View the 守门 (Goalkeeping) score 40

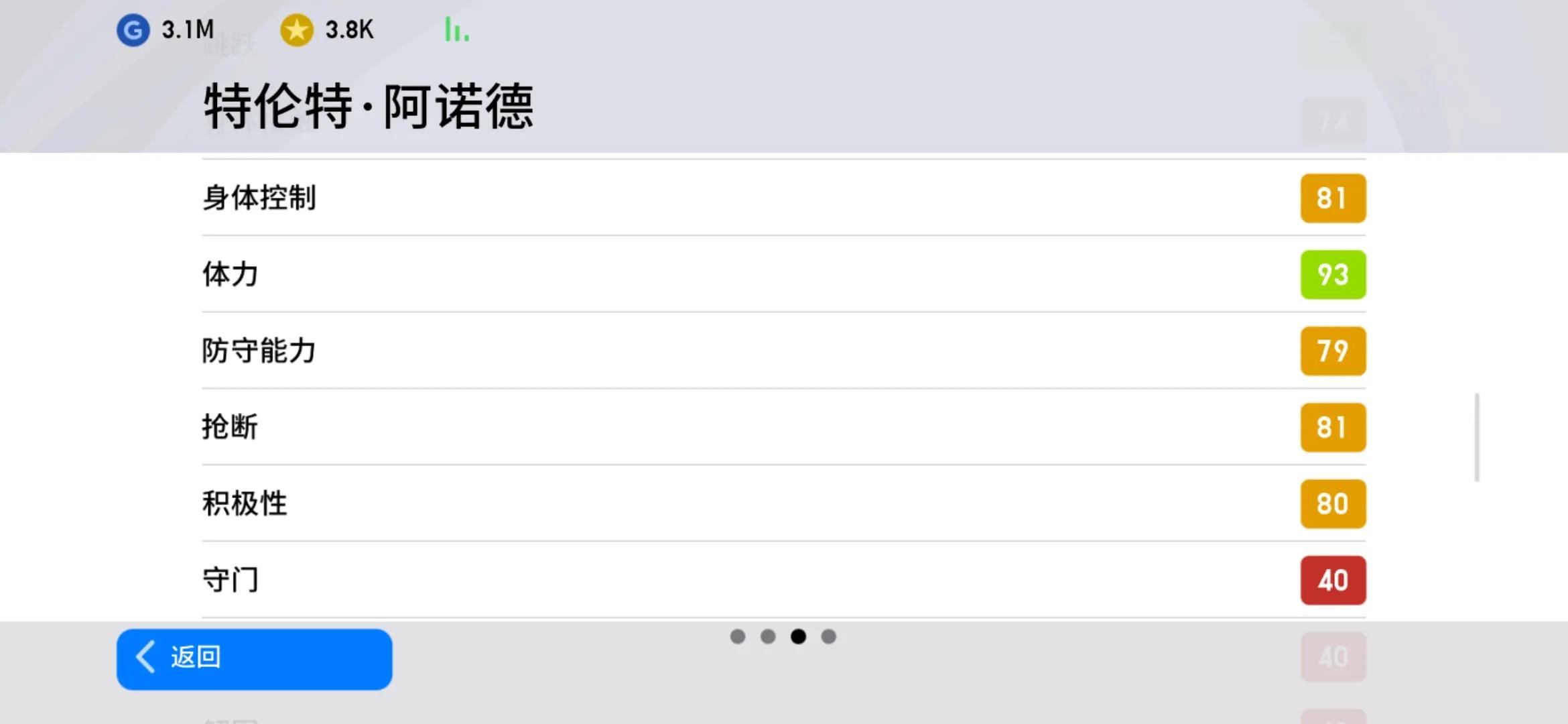point(1332,580)
